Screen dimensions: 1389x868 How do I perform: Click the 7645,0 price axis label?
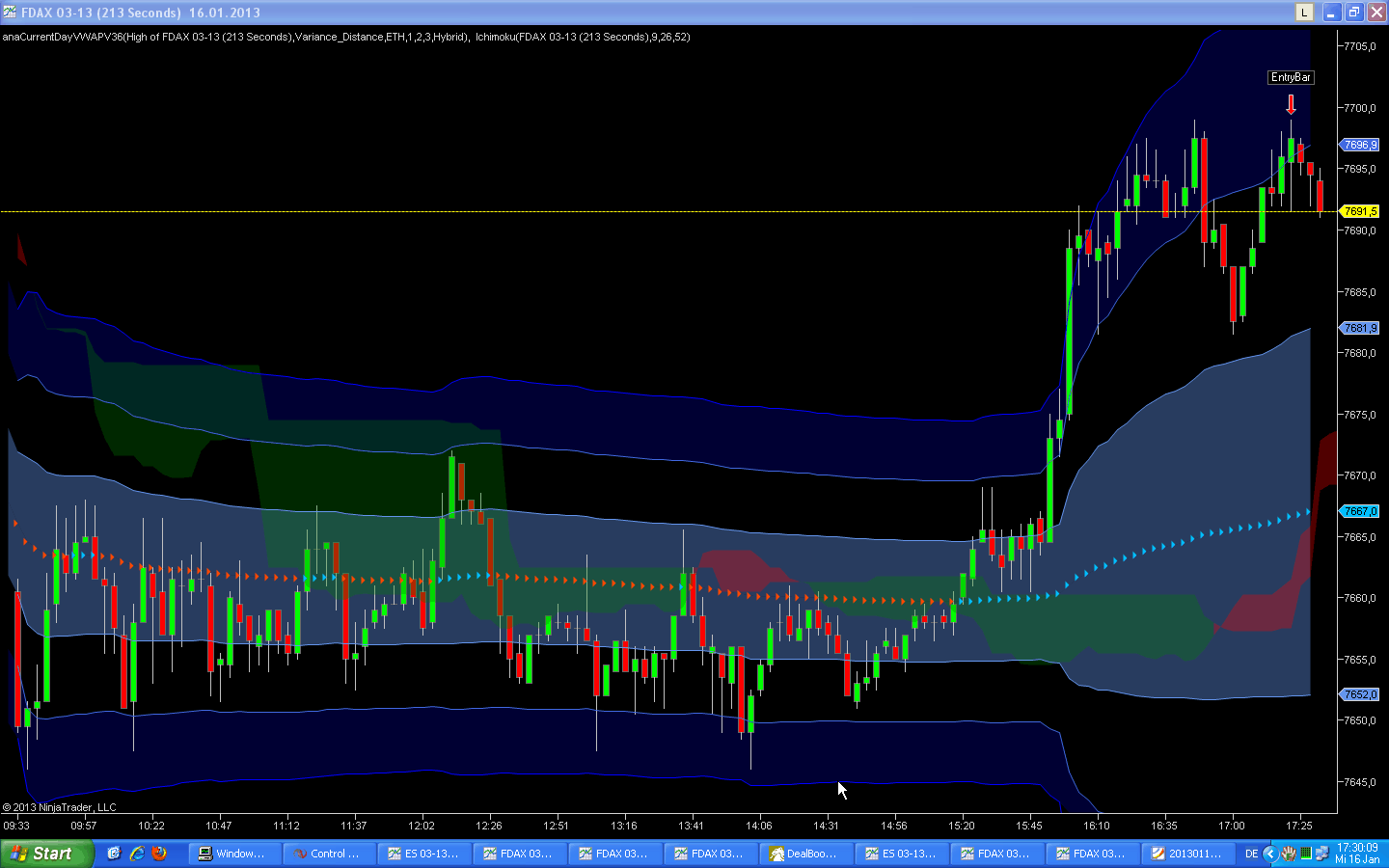point(1360,782)
